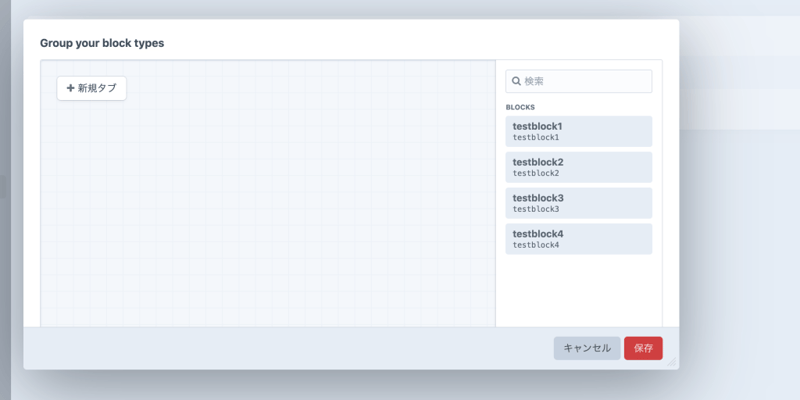The height and width of the screenshot is (400, 800).
Task: Click the BLOCKS section label
Action: pyautogui.click(x=520, y=107)
